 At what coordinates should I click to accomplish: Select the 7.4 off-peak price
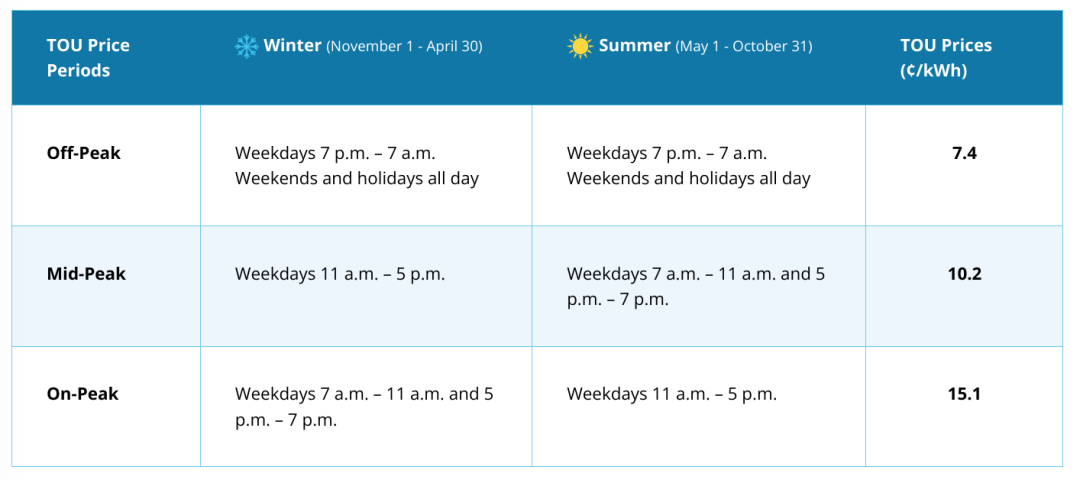tap(964, 153)
